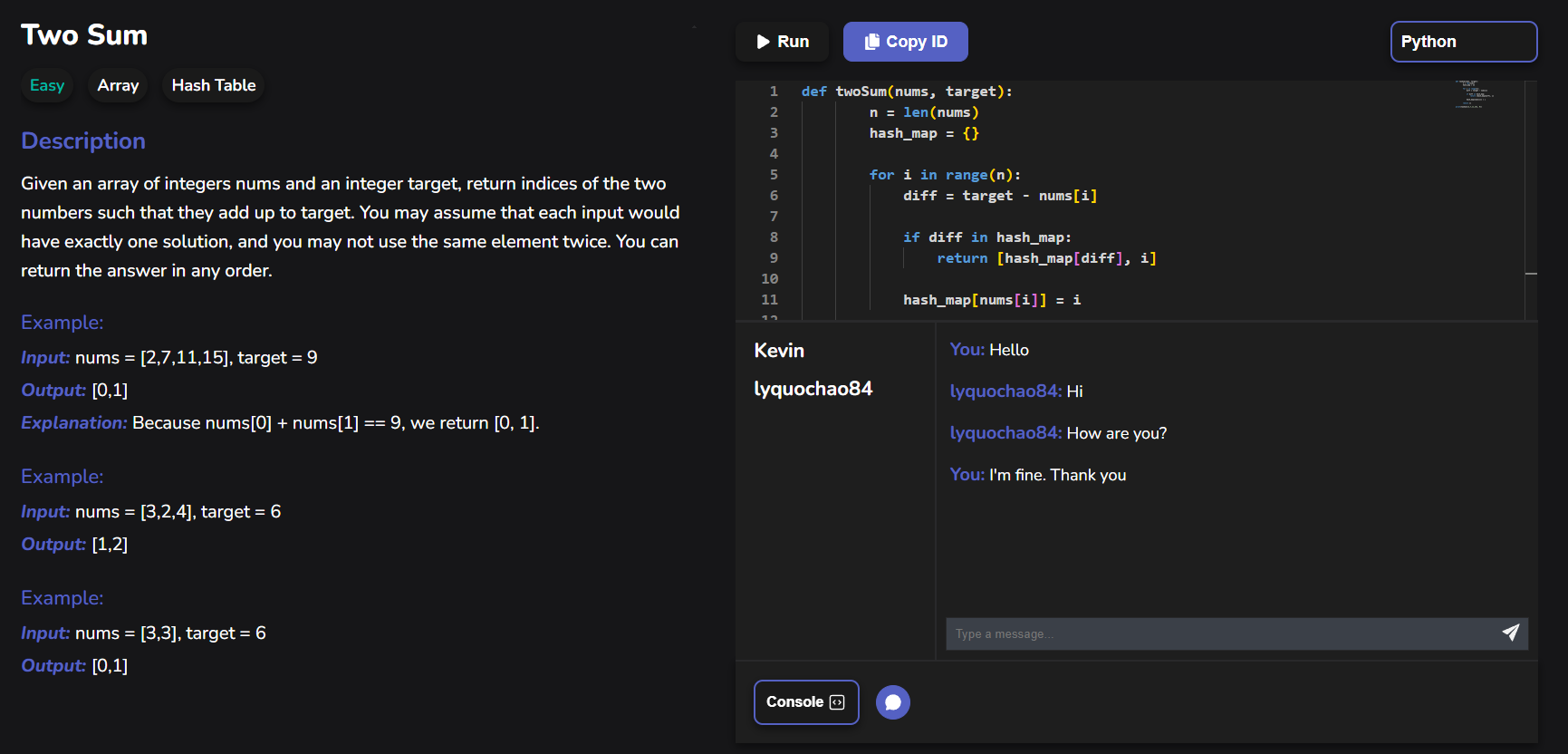Click the Run button

pyautogui.click(x=782, y=42)
